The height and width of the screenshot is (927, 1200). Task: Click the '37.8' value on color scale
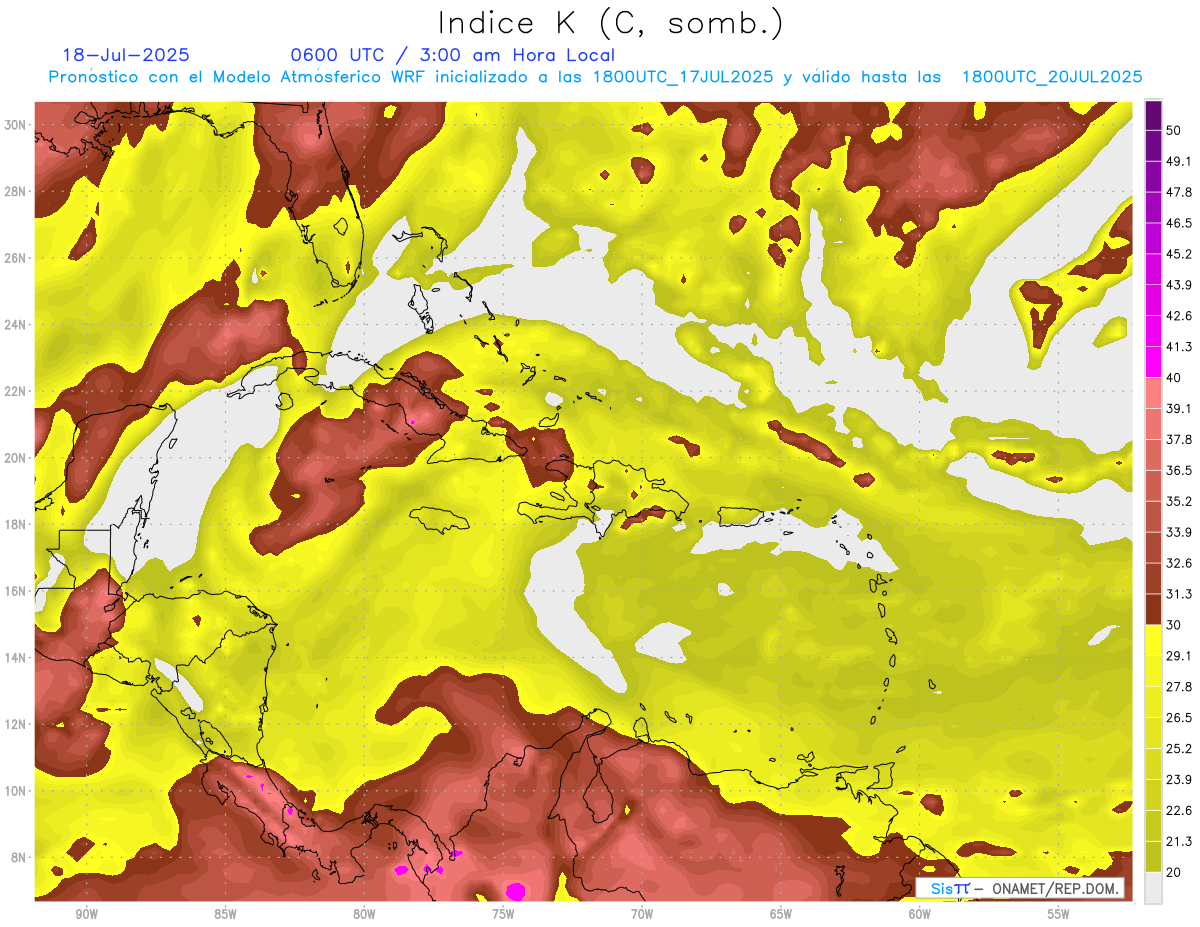tap(1179, 439)
